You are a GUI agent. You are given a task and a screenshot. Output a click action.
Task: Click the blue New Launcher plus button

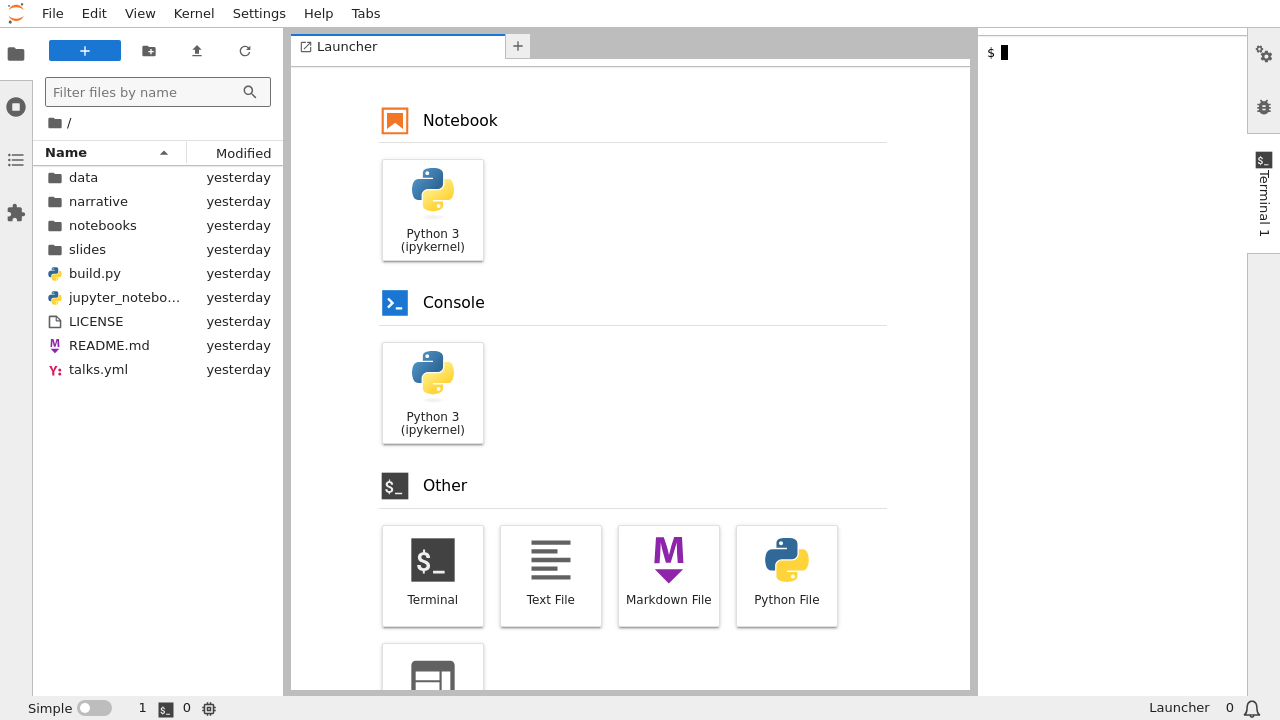click(85, 51)
